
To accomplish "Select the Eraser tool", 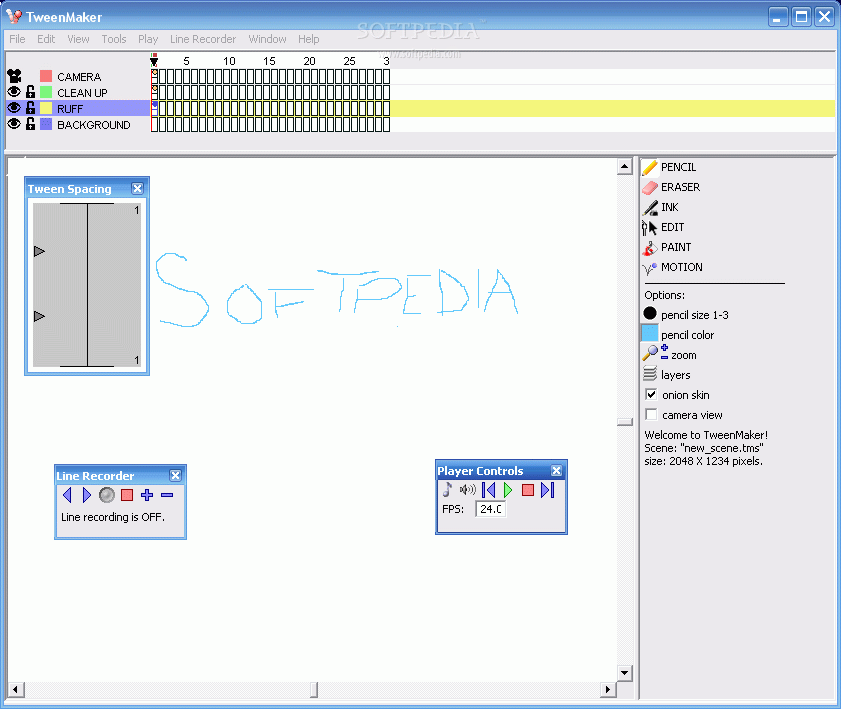I will coord(671,187).
